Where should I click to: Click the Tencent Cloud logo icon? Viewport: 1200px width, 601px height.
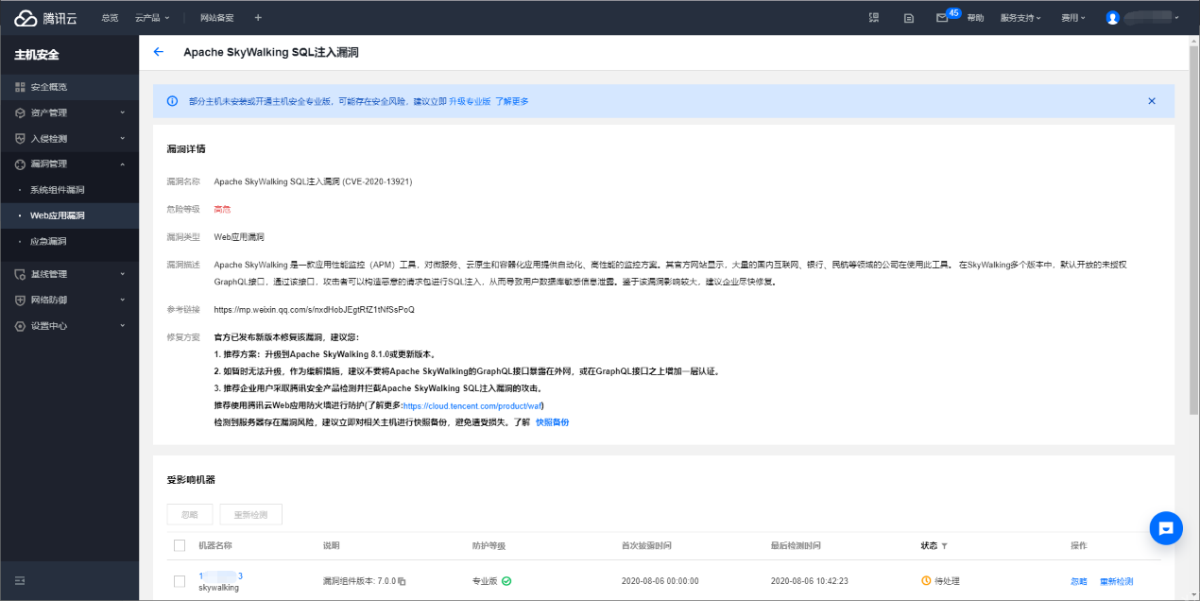25,17
